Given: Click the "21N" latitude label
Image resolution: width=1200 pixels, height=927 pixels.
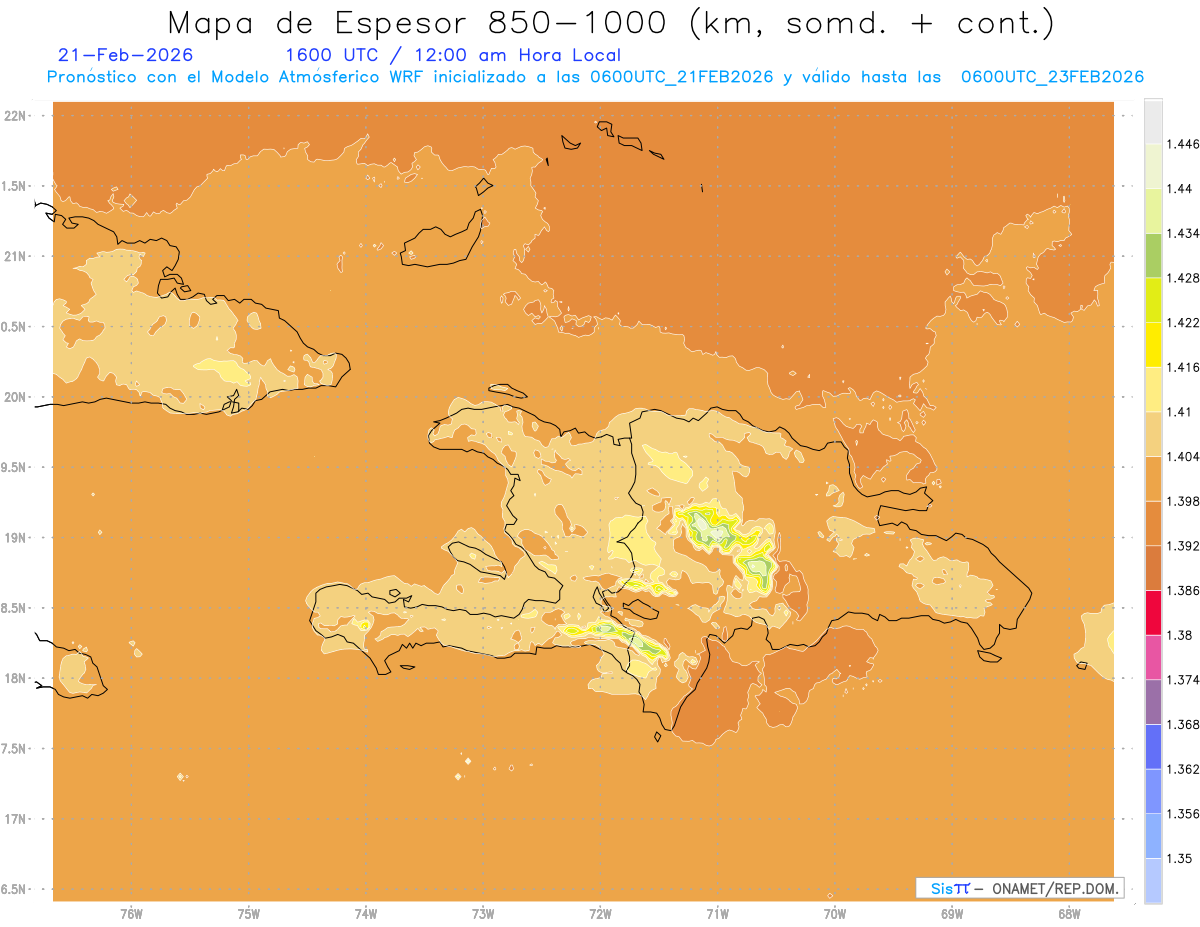Looking at the screenshot, I should (16, 257).
